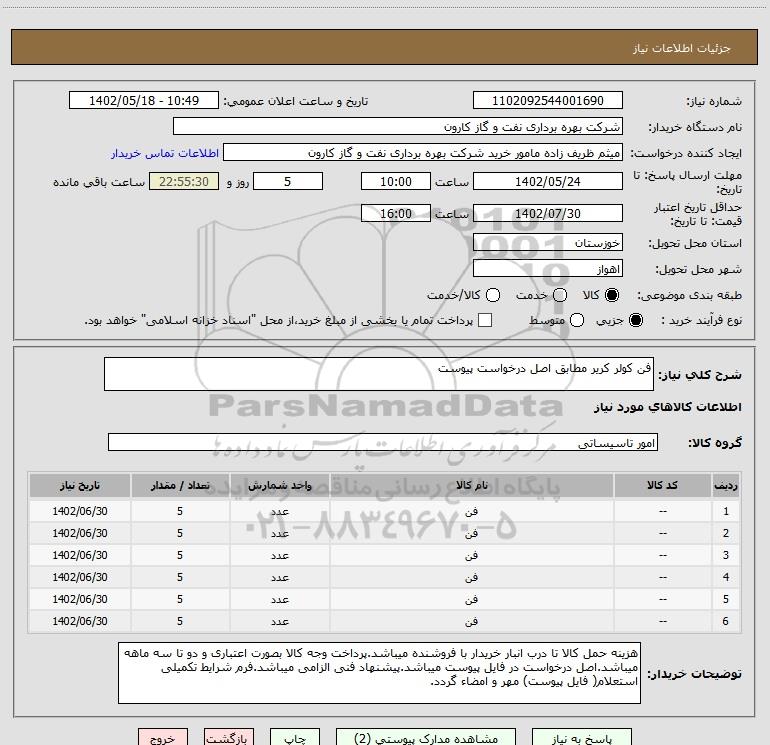Click the announcement date 1402/05/18 field

click(x=144, y=100)
